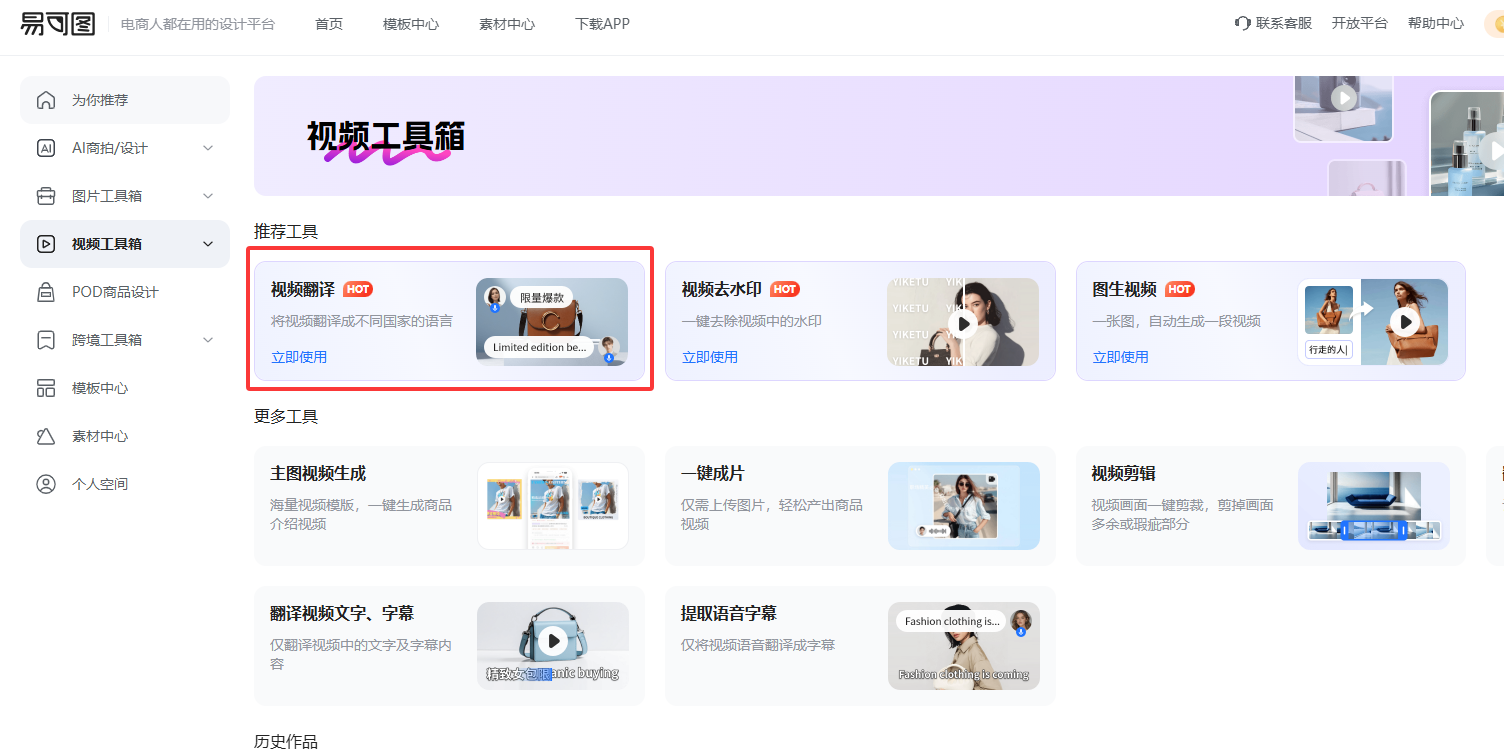Click the toolbox icon beside 图片工具箱
1504x749 pixels.
tap(46, 196)
